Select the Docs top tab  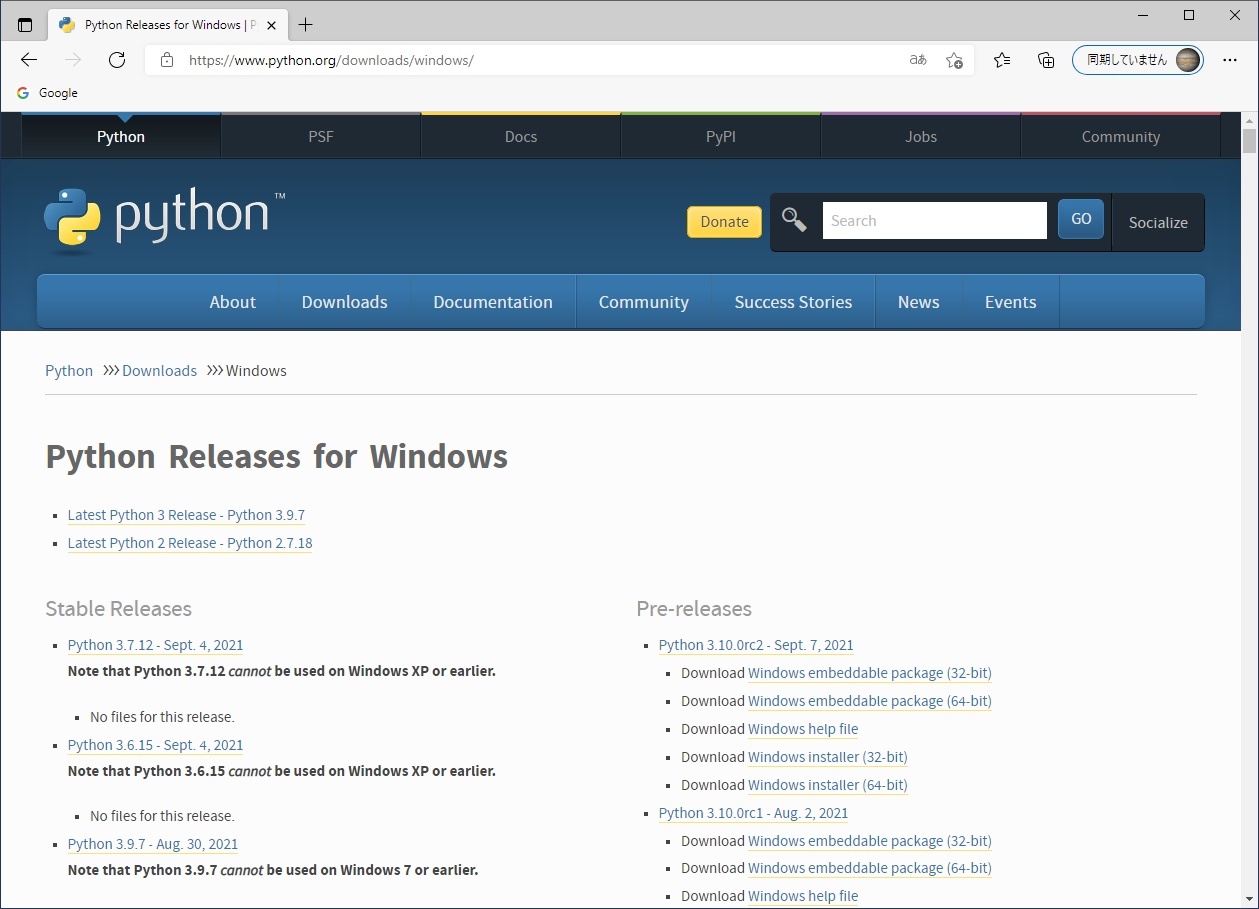[x=521, y=137]
